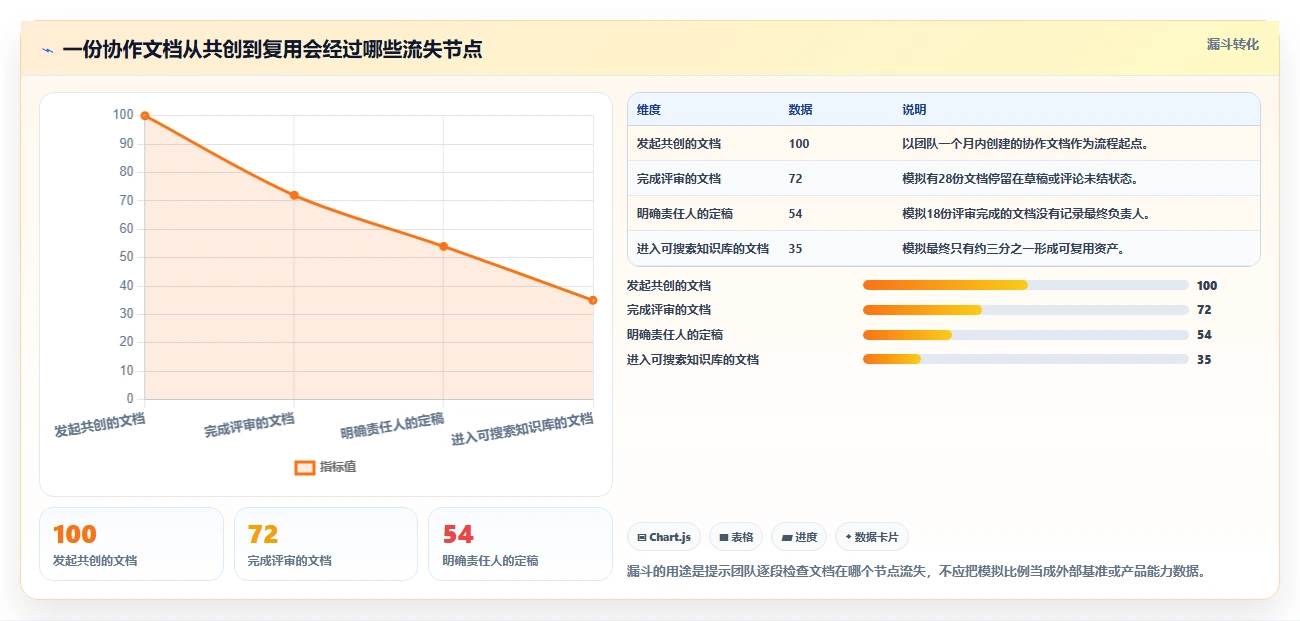Click the value 35 at the end of the progress bar
Image resolution: width=1300 pixels, height=621 pixels.
coord(1204,359)
